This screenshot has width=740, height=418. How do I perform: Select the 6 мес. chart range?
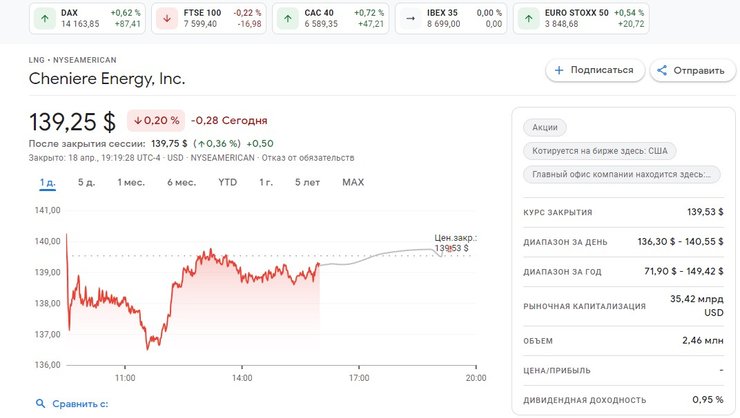point(181,182)
